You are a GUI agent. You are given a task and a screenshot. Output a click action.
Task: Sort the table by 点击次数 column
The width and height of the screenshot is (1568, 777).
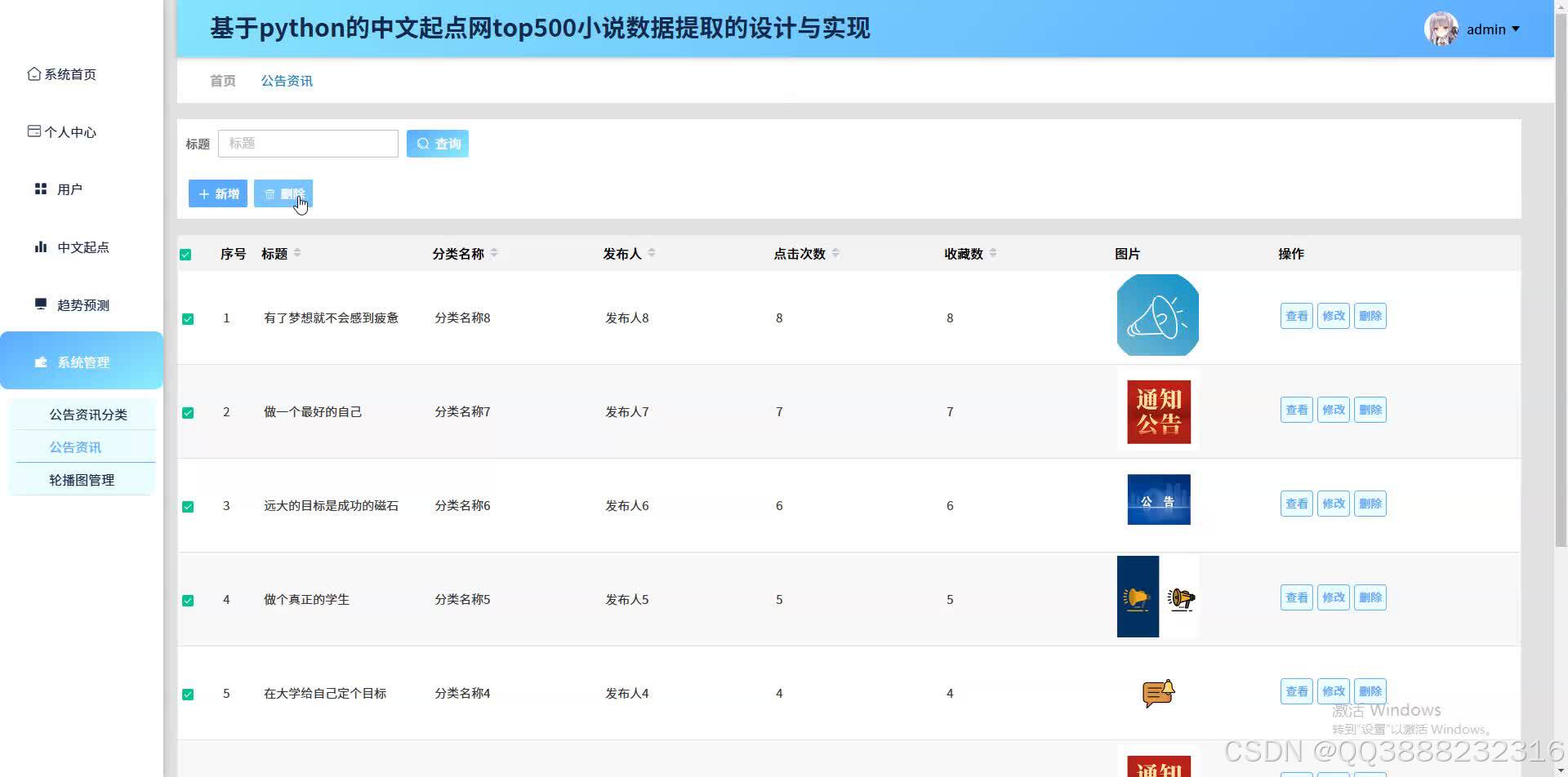coord(835,253)
